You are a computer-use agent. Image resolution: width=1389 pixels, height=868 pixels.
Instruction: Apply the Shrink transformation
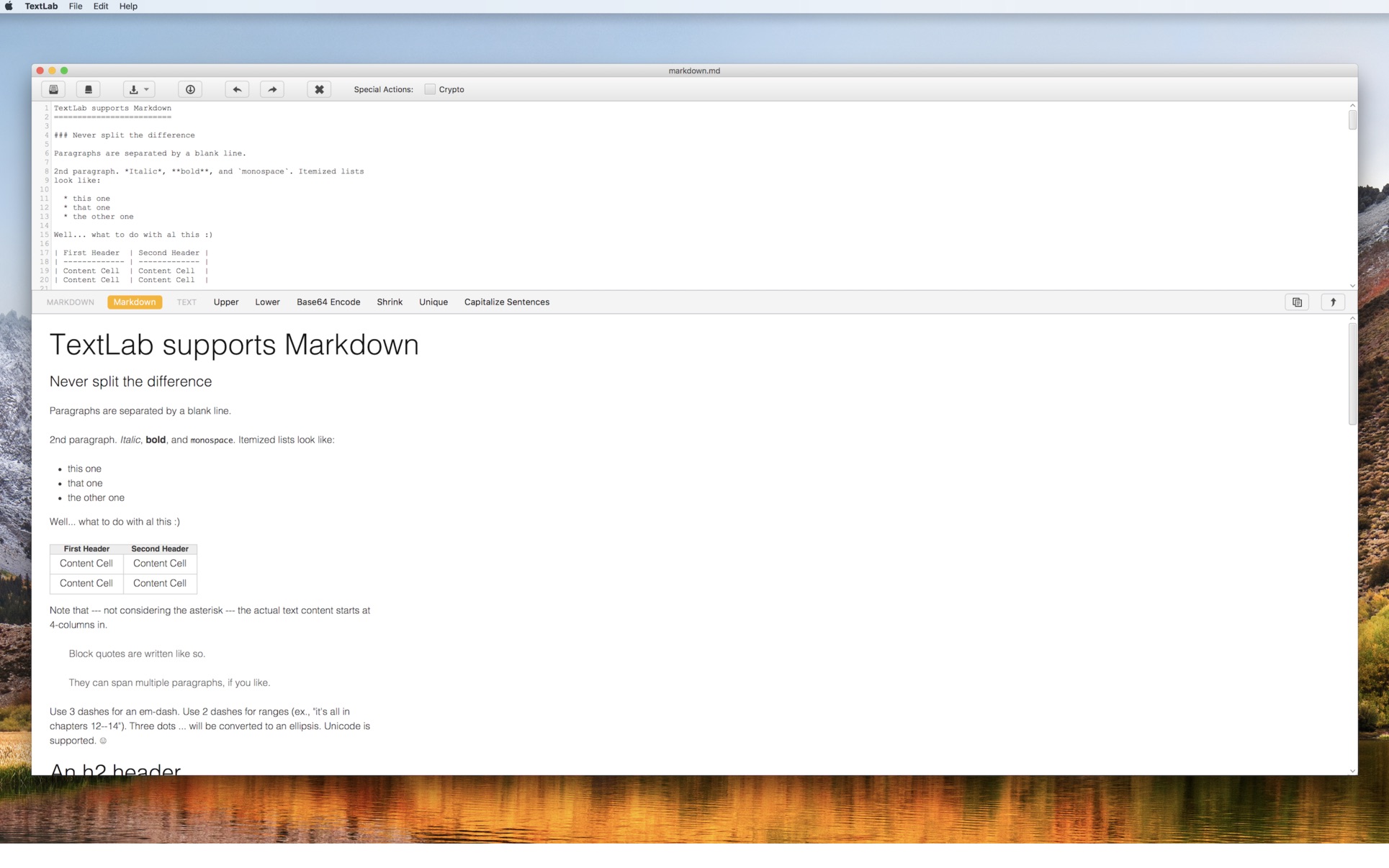coord(390,302)
